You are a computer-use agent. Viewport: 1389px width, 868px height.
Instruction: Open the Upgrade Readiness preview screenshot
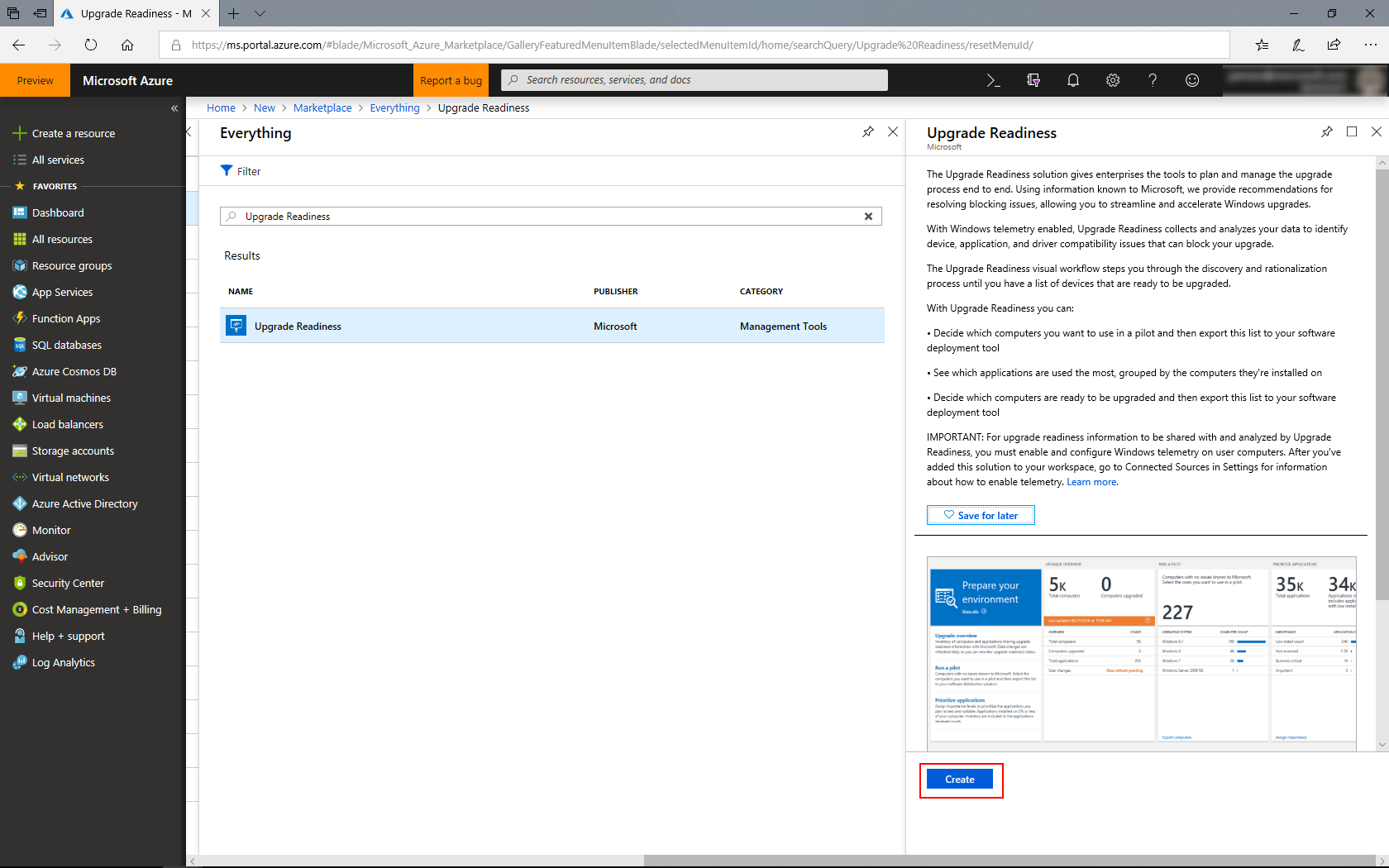pos(1142,653)
